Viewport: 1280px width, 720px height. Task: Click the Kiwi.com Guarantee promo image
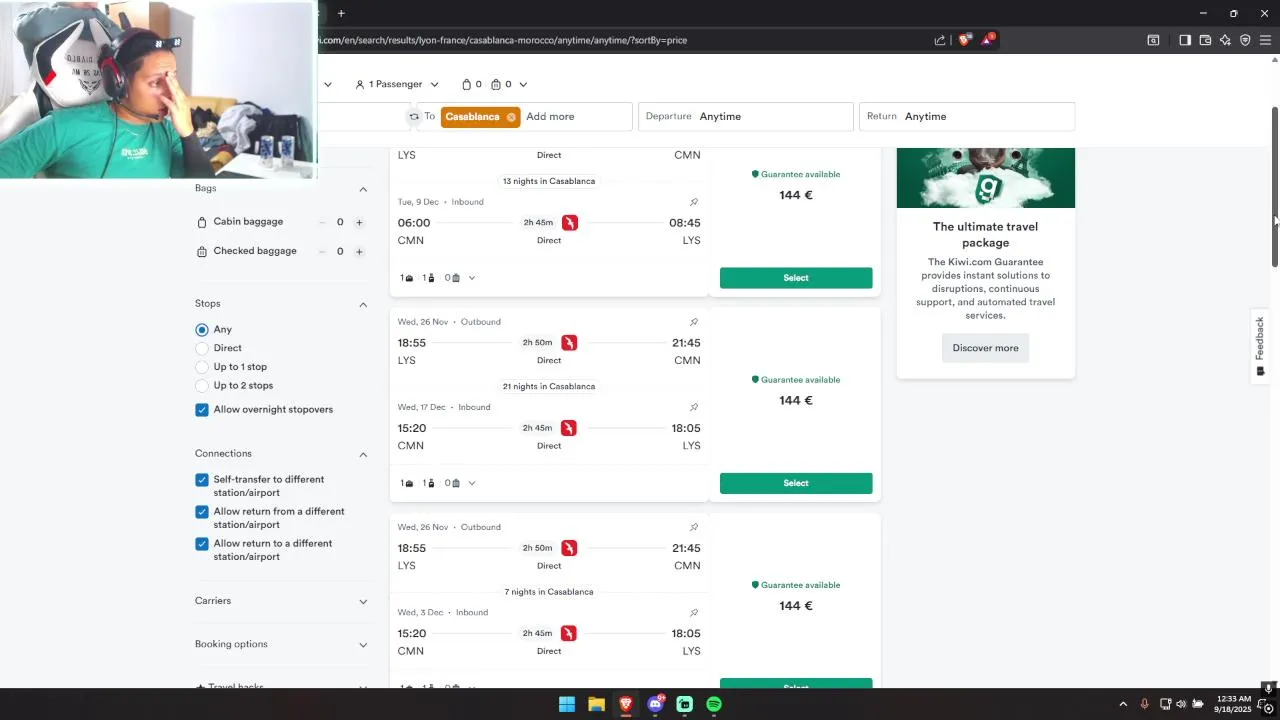pyautogui.click(x=986, y=178)
